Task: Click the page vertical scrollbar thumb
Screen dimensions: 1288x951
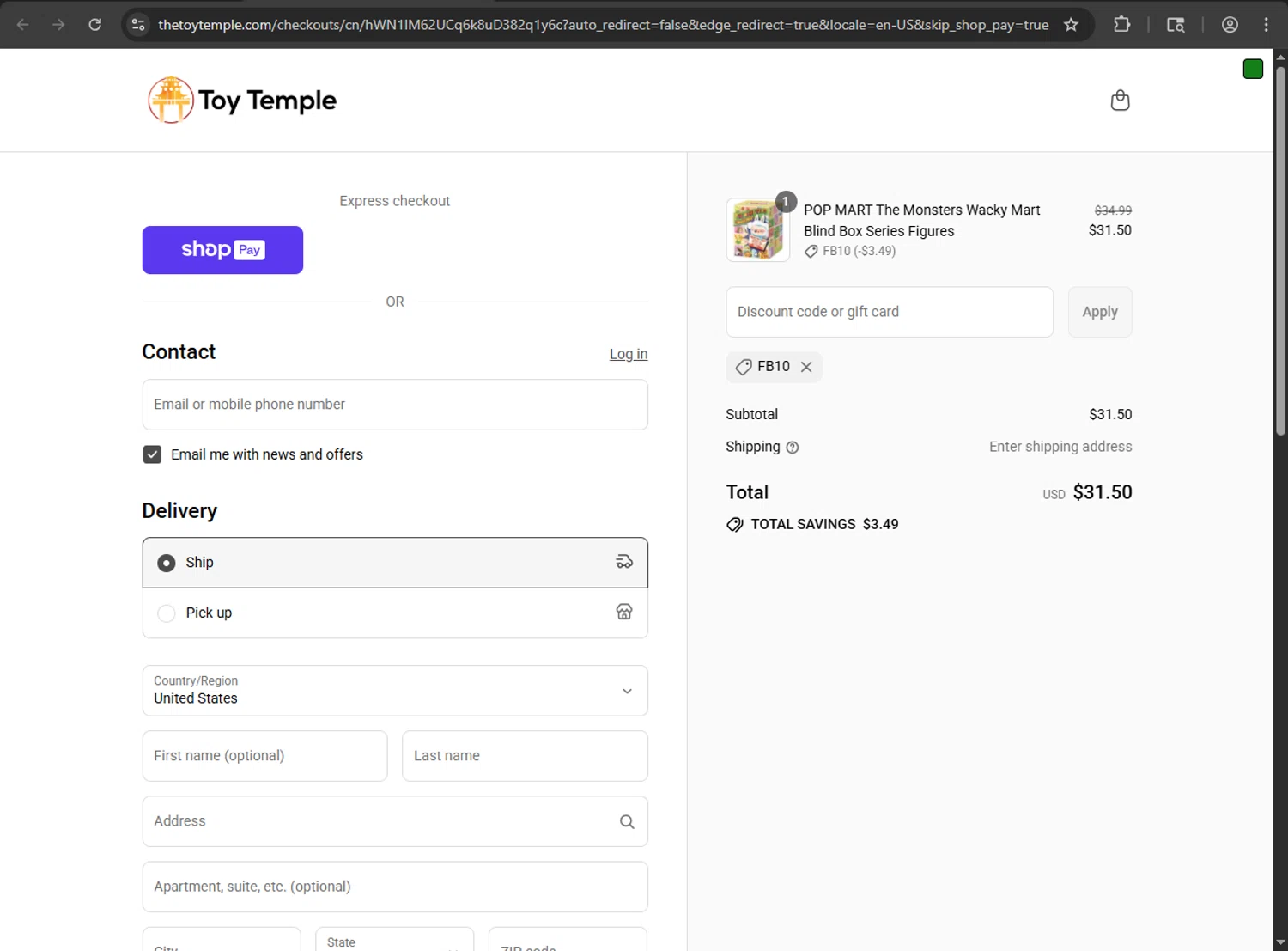Action: [x=1280, y=249]
